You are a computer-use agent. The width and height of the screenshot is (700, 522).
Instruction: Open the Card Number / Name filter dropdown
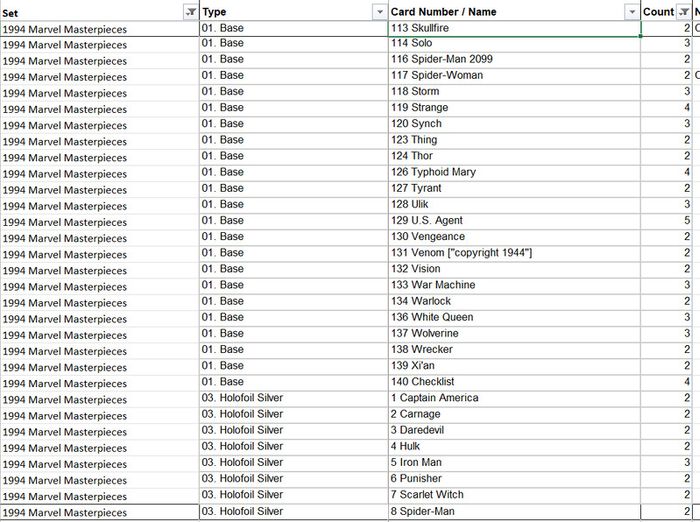click(x=632, y=12)
